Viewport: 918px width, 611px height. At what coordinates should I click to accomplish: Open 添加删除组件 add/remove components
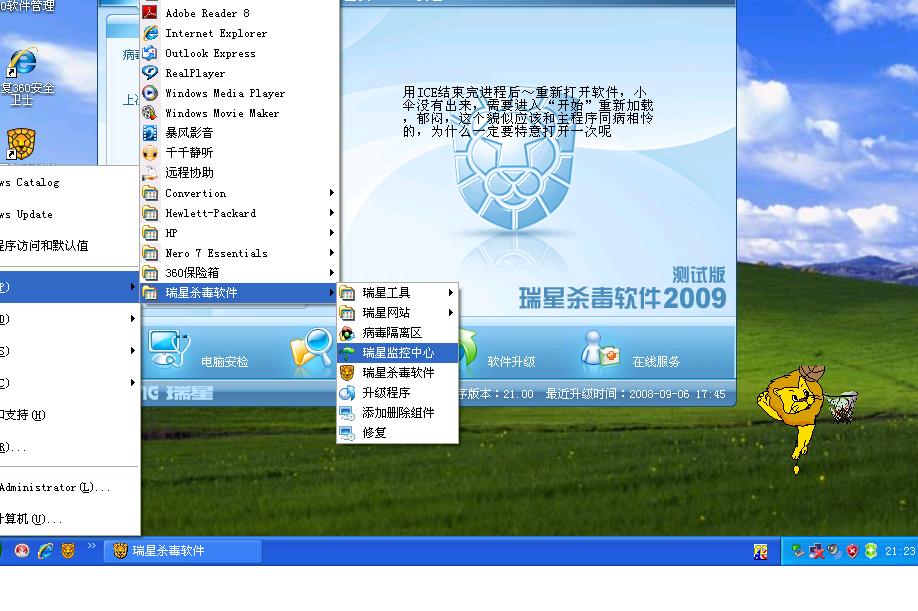[x=398, y=413]
